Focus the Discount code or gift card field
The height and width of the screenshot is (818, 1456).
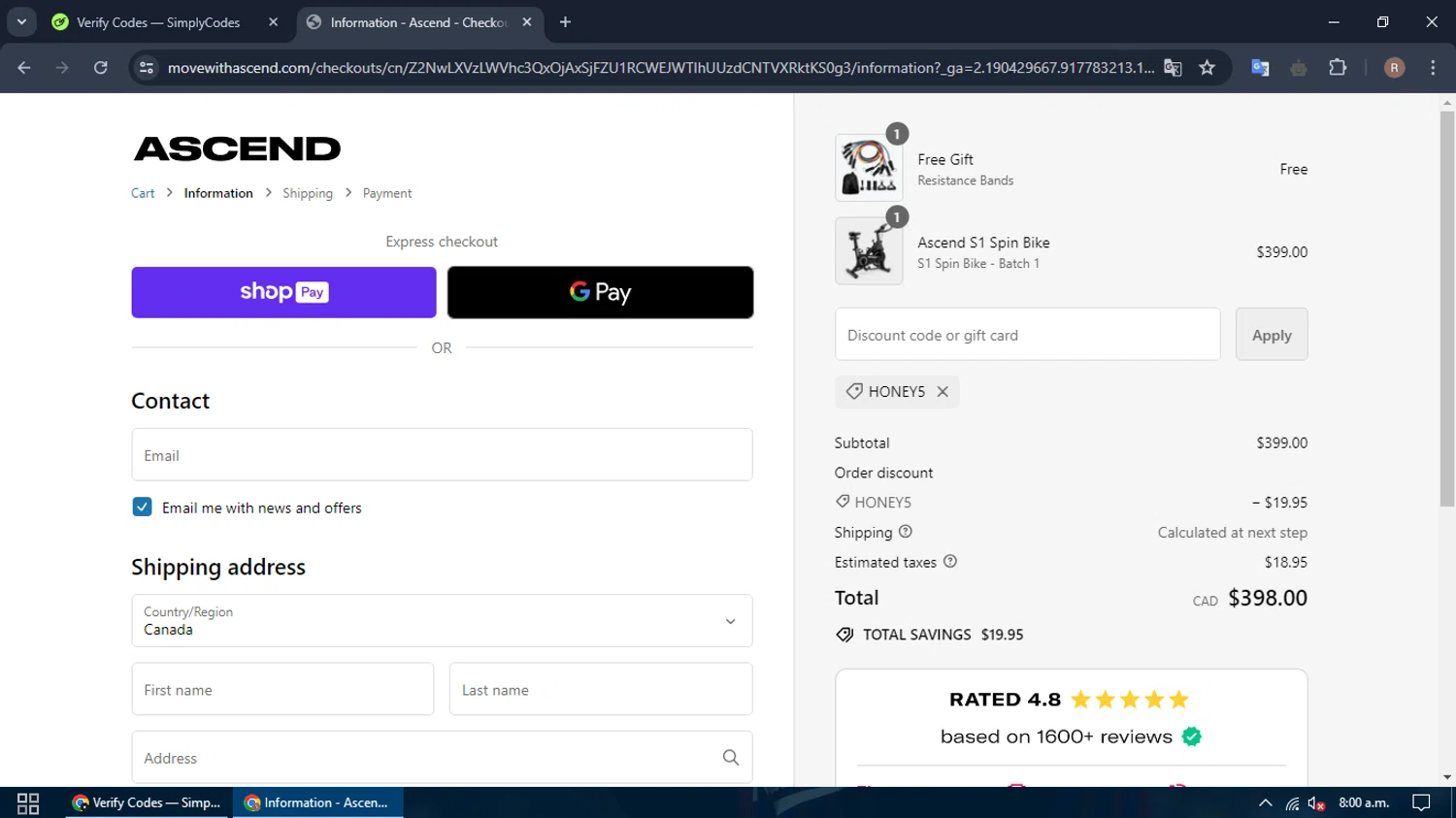click(1027, 335)
